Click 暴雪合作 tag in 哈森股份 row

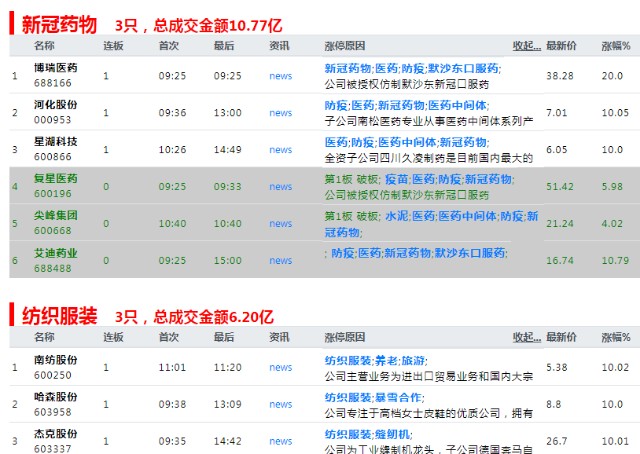click(x=398, y=397)
